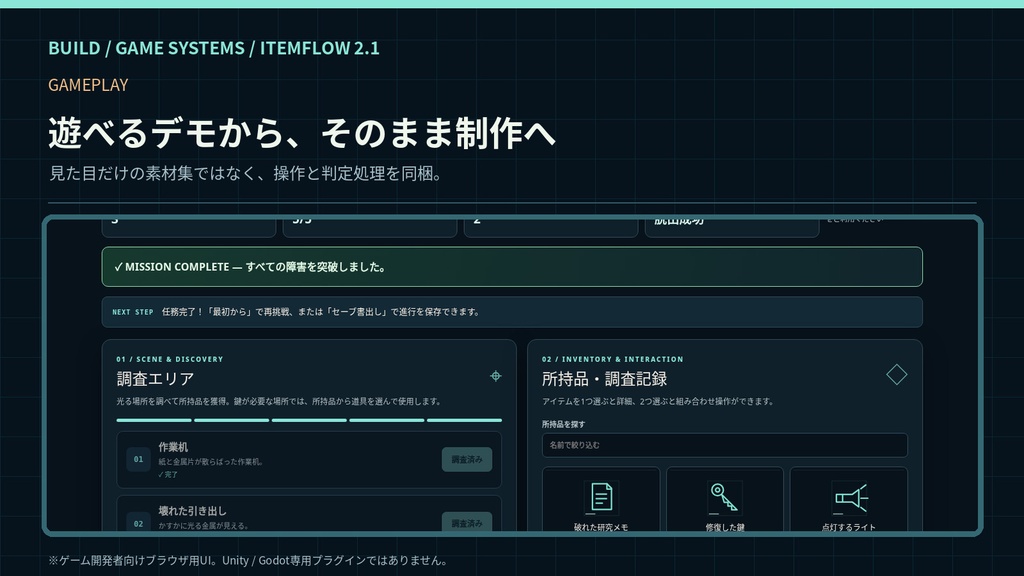Click the 02 number badge of 壊れた引き出し

pos(138,523)
